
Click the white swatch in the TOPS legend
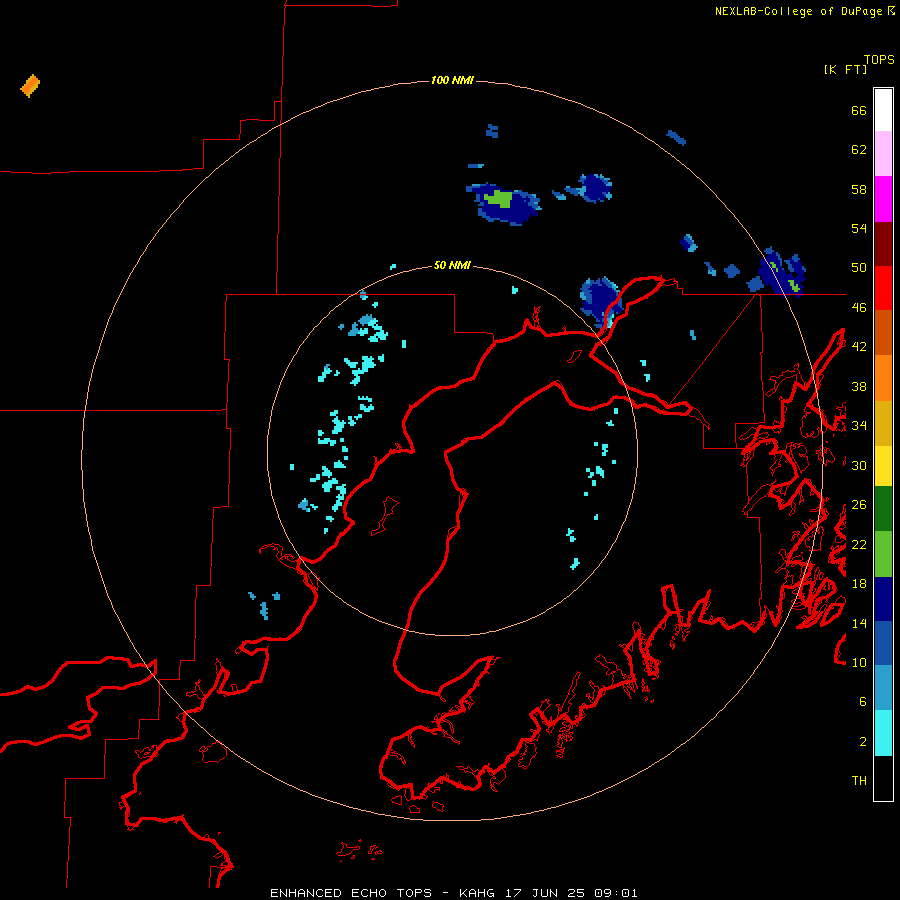[x=883, y=110]
